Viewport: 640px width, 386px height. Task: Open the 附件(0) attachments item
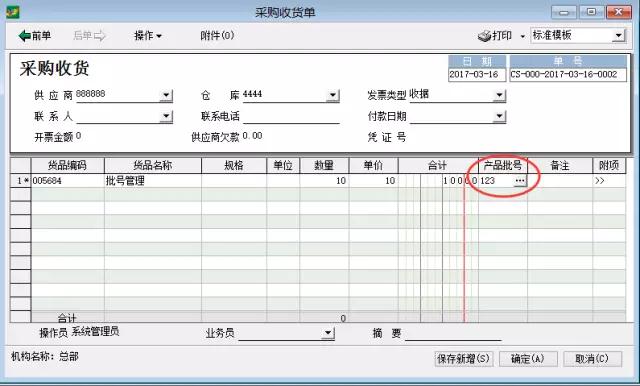[217, 35]
